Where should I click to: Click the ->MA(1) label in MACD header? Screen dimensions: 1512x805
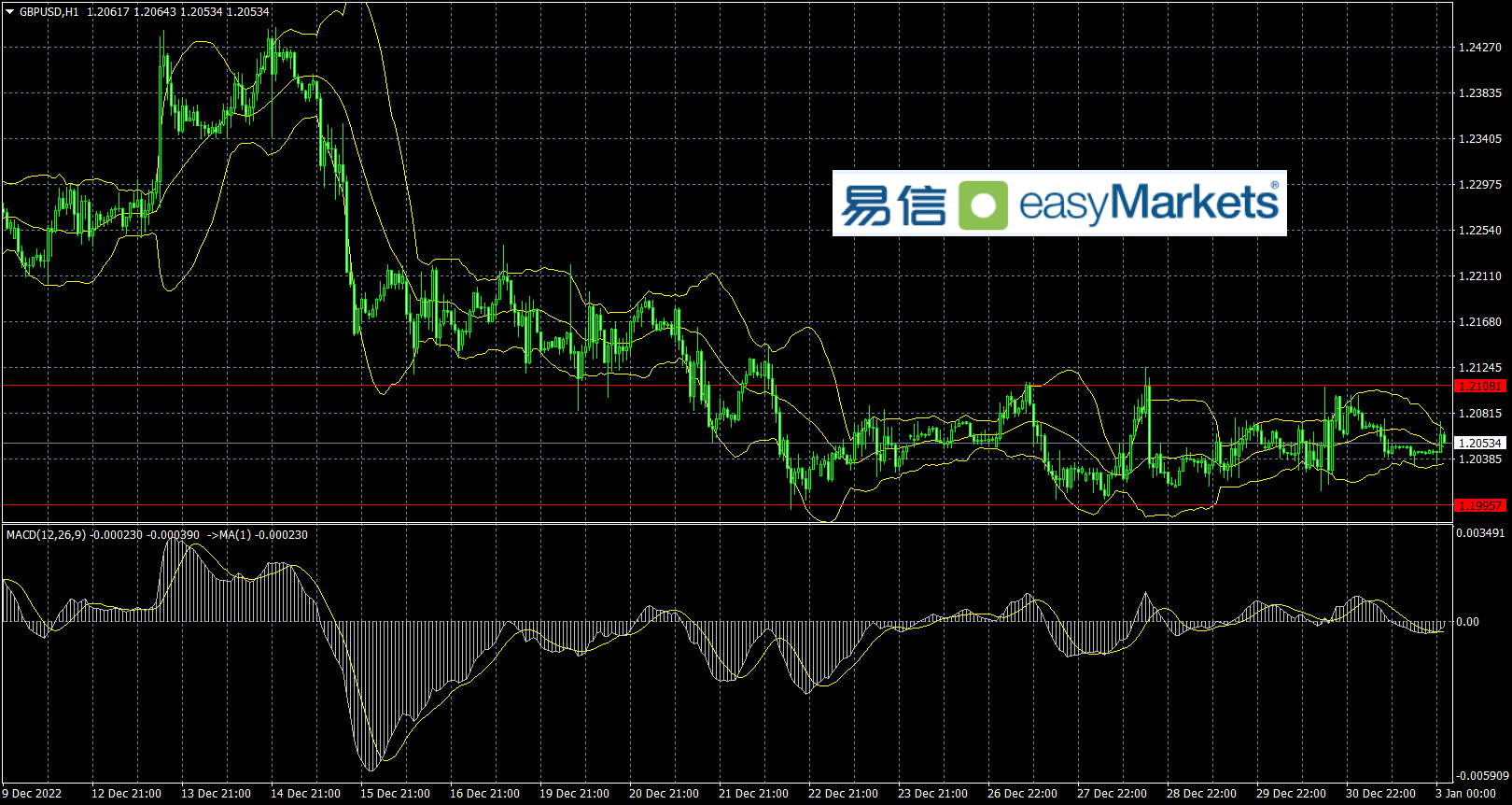pyautogui.click(x=229, y=535)
